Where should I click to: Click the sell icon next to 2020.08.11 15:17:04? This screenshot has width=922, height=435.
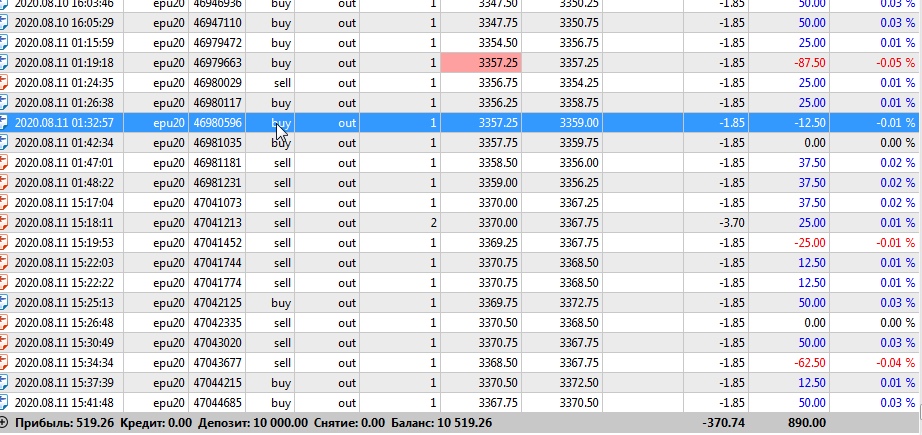(x=4, y=203)
